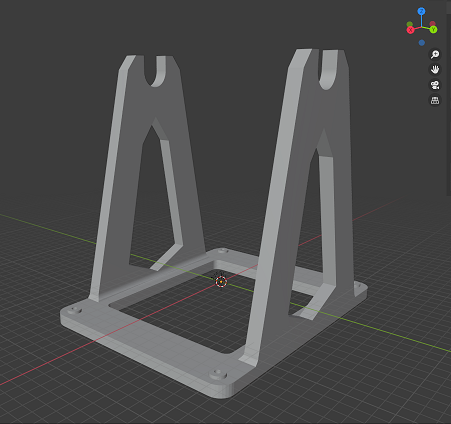Switch perspective/orthographic with the grid icon
451x424 pixels.
(435, 100)
